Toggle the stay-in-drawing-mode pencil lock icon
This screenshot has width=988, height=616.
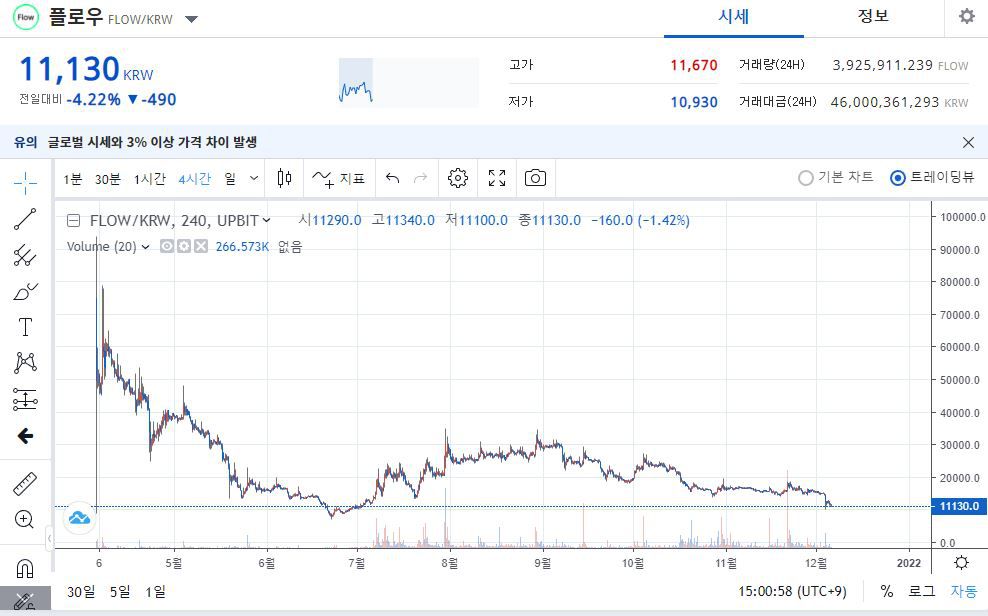(25, 601)
